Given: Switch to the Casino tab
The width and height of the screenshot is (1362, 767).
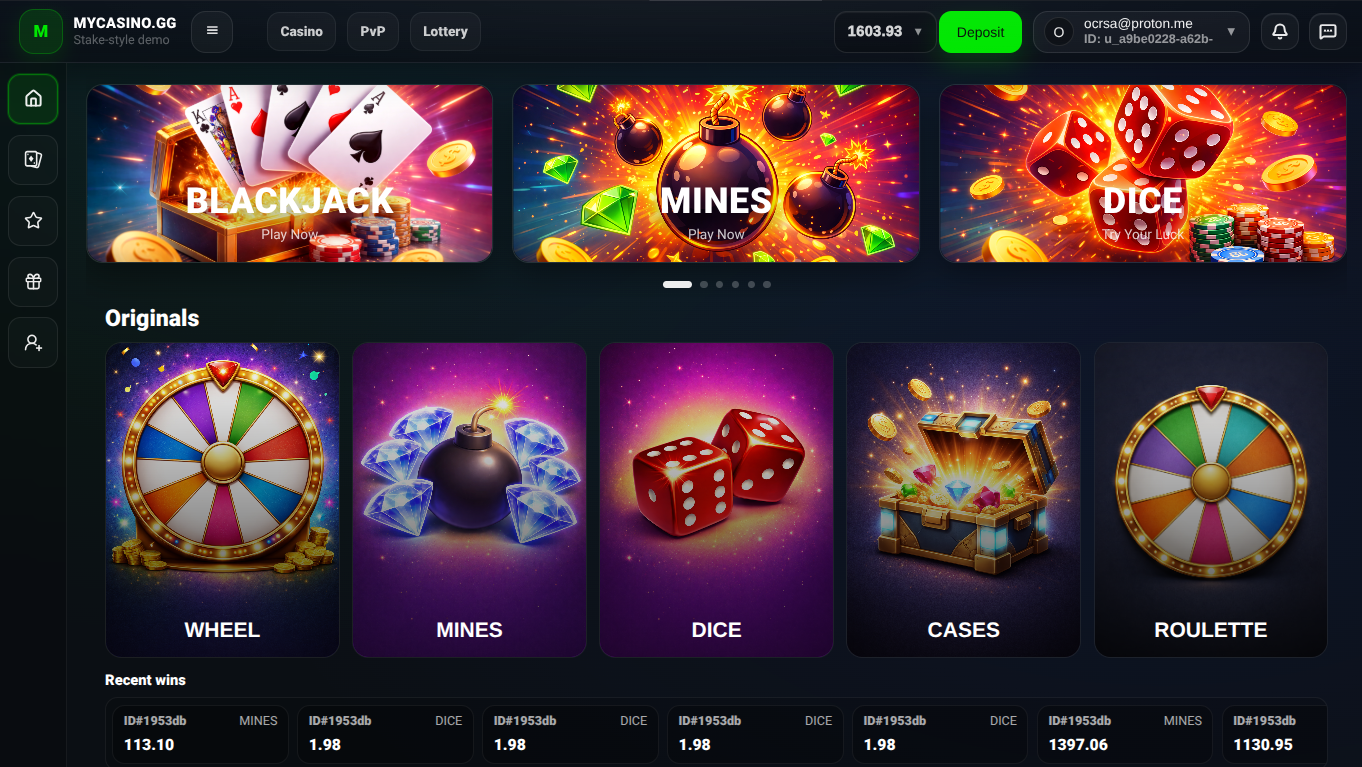Looking at the screenshot, I should (x=301, y=32).
